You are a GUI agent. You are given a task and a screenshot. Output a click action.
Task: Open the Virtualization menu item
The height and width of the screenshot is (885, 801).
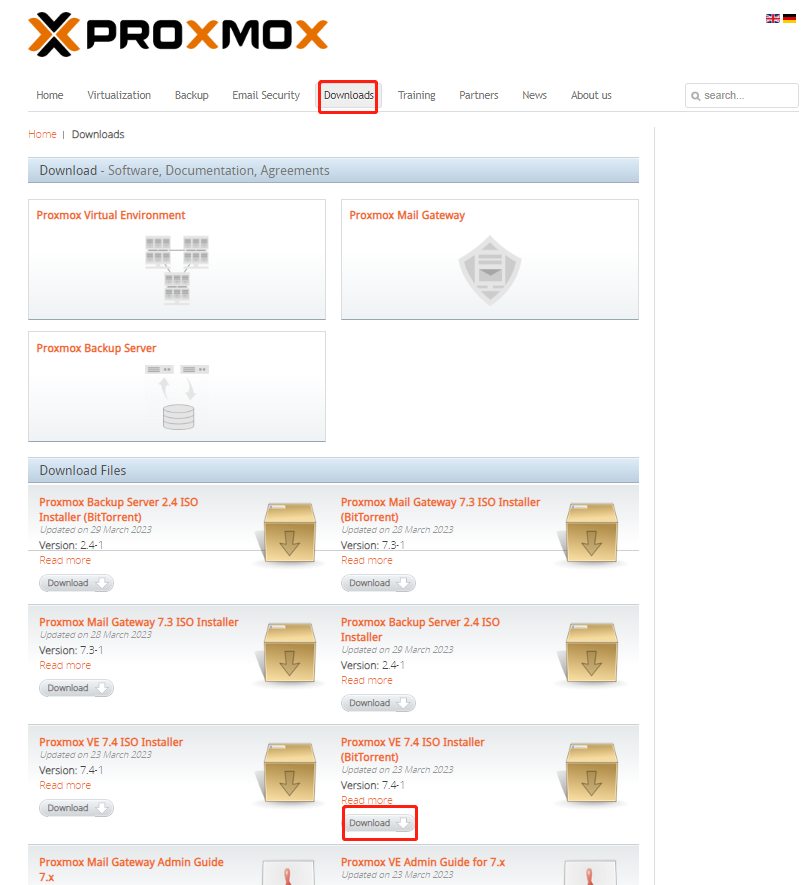click(118, 95)
